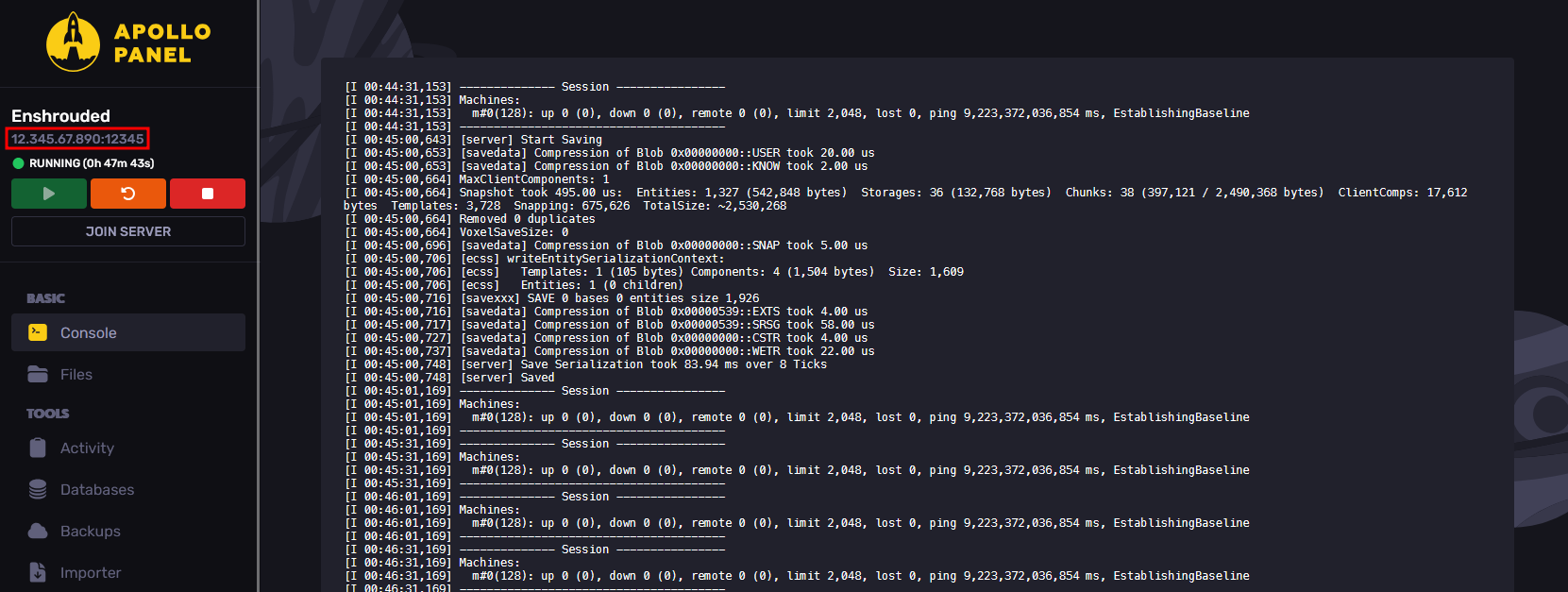1568x592 pixels.
Task: Click the "[server] Start Saving" log line
Action: (474, 140)
